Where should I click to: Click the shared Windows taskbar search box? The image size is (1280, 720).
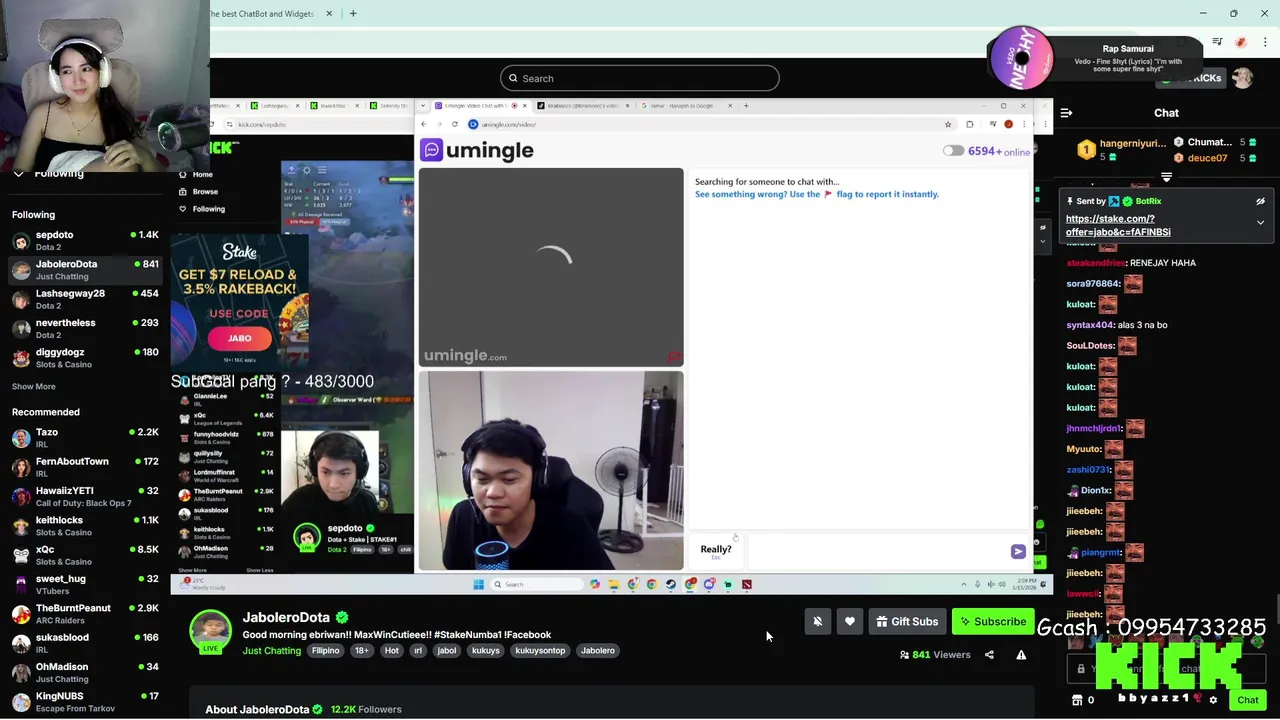pos(535,584)
